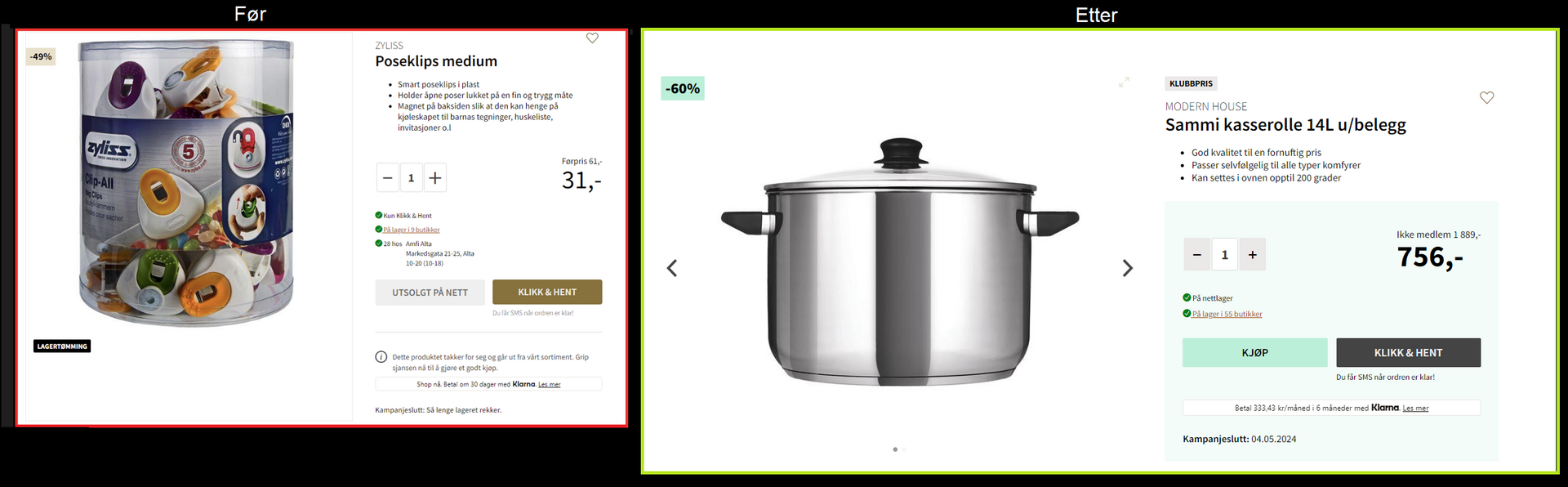Click the kasserolle quantity field

pyautogui.click(x=1225, y=255)
